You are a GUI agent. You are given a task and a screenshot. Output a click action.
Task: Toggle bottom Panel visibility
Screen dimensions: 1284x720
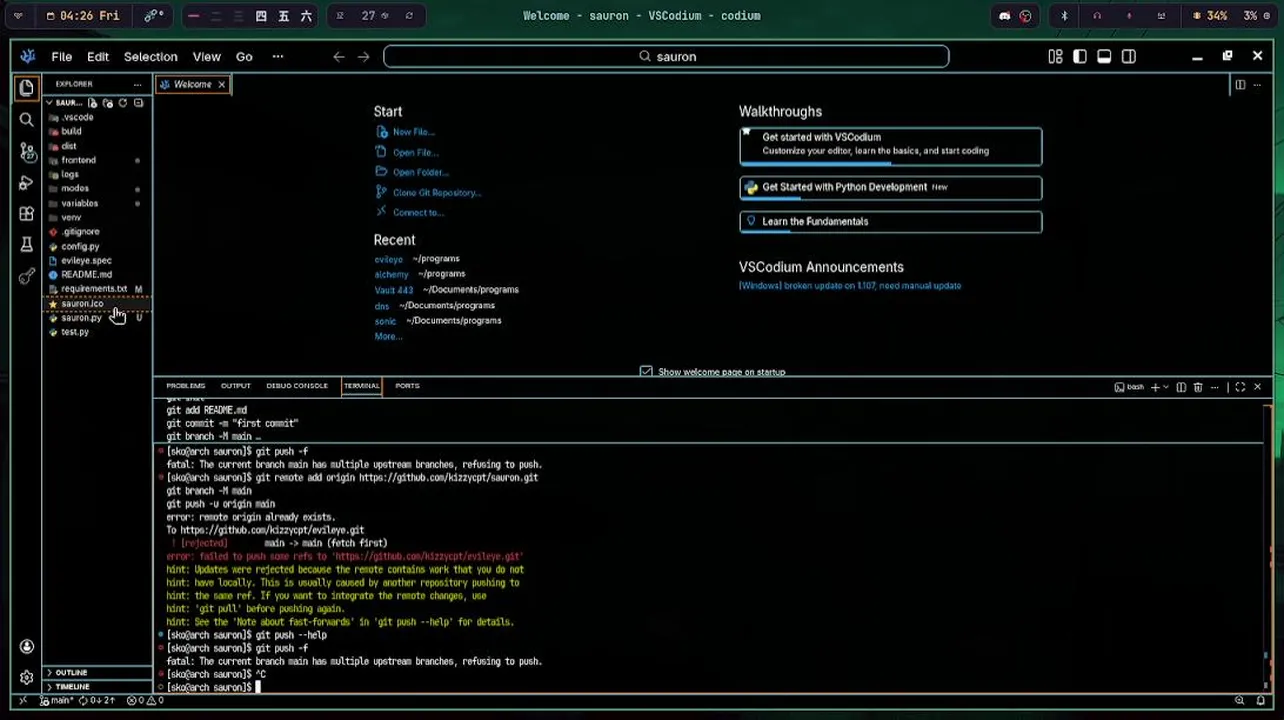click(1104, 57)
